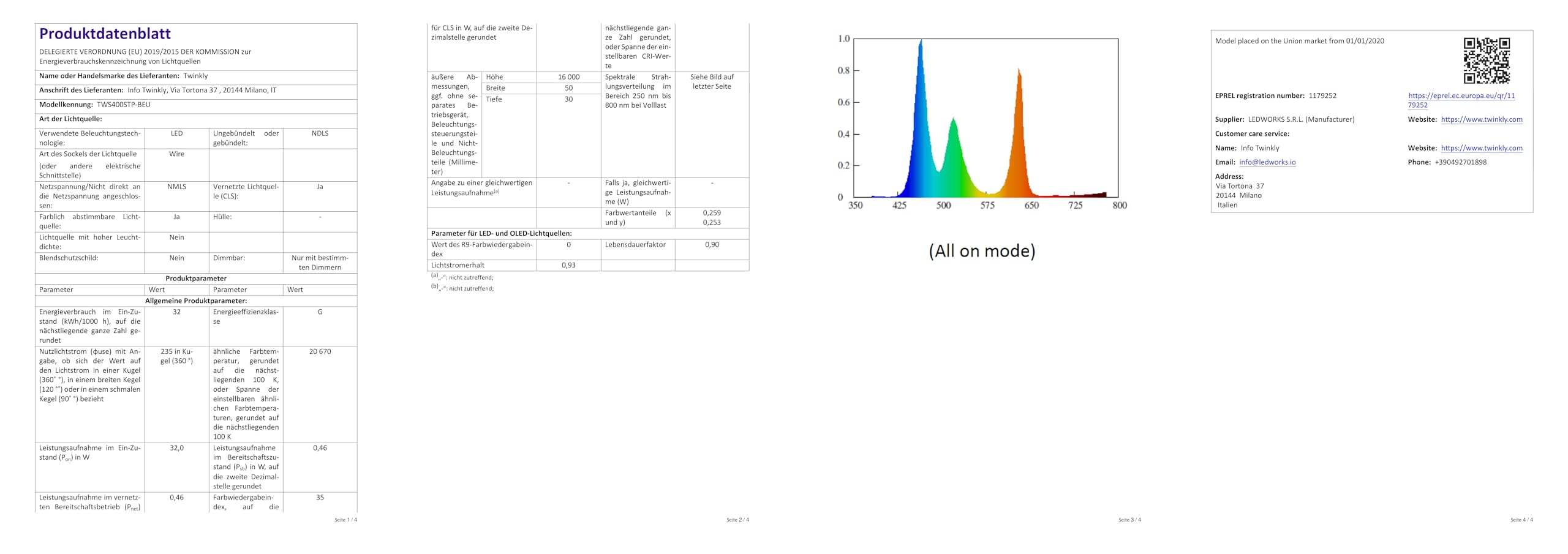Click the "Produktparameter" table header
Viewport: 1568px width, 554px height.
tap(196, 279)
